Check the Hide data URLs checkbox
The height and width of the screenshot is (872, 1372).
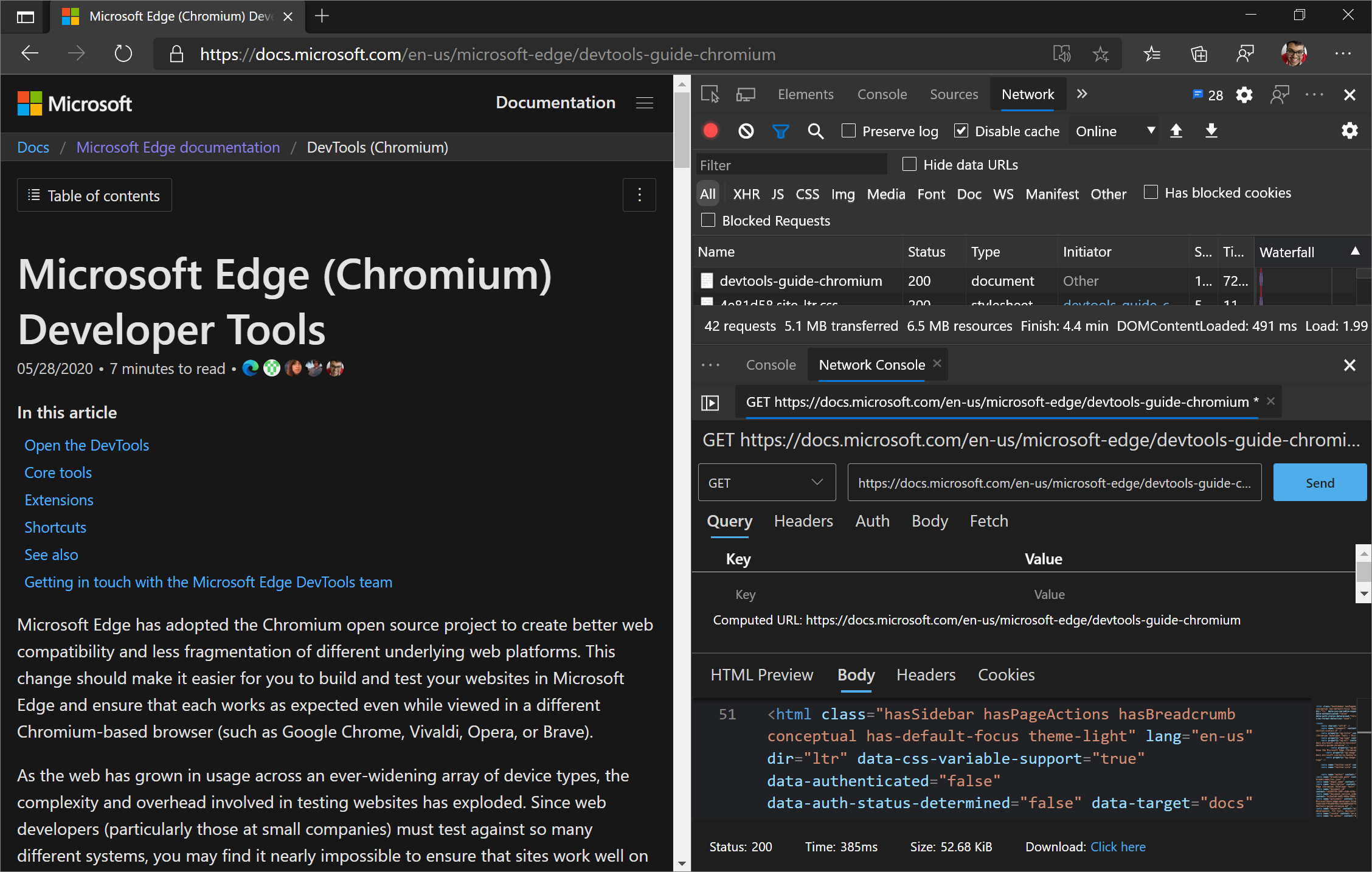(x=908, y=164)
